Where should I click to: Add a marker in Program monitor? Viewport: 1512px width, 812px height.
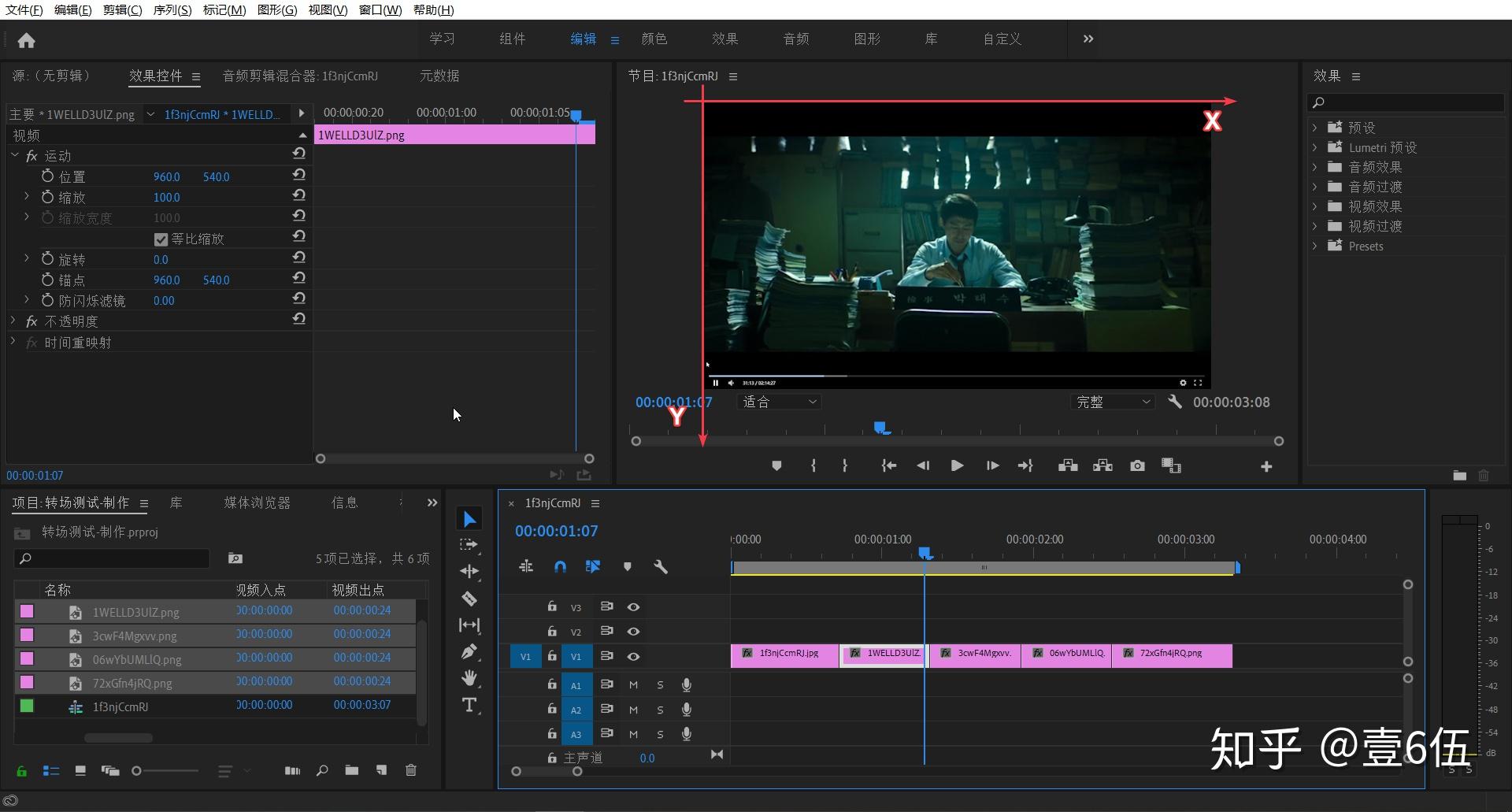776,466
